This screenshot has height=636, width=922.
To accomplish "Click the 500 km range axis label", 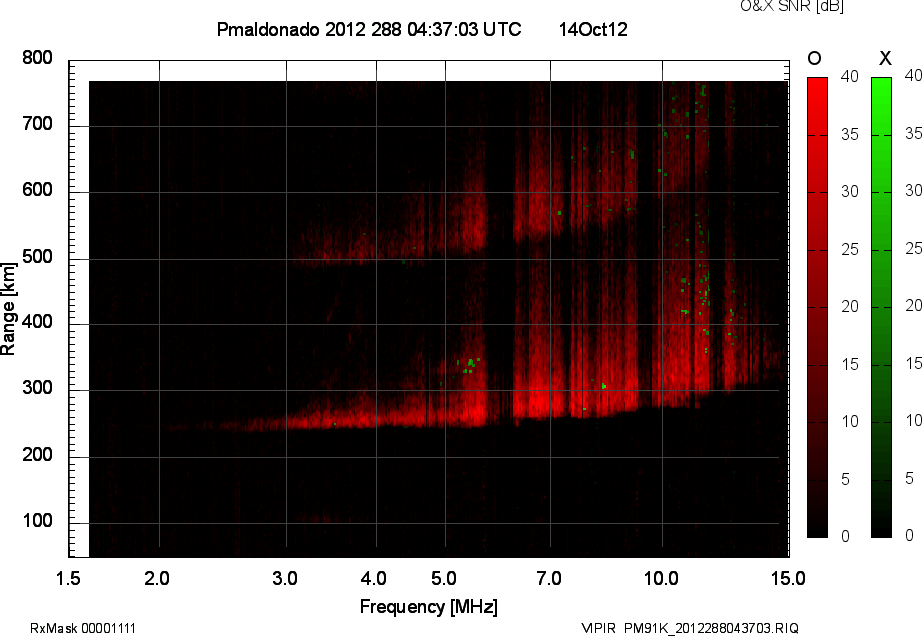I will [37, 257].
